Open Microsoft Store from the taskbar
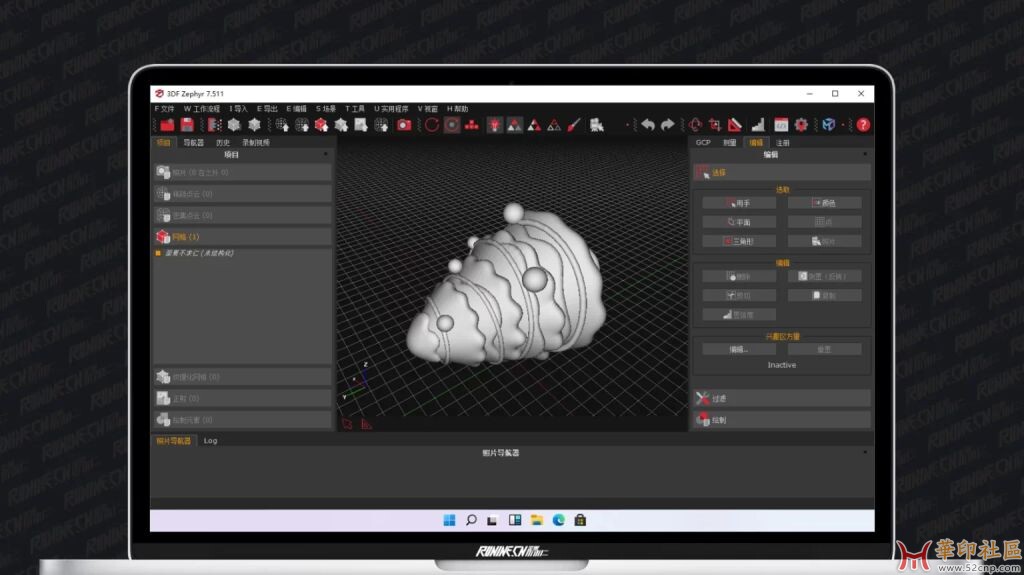 (580, 520)
